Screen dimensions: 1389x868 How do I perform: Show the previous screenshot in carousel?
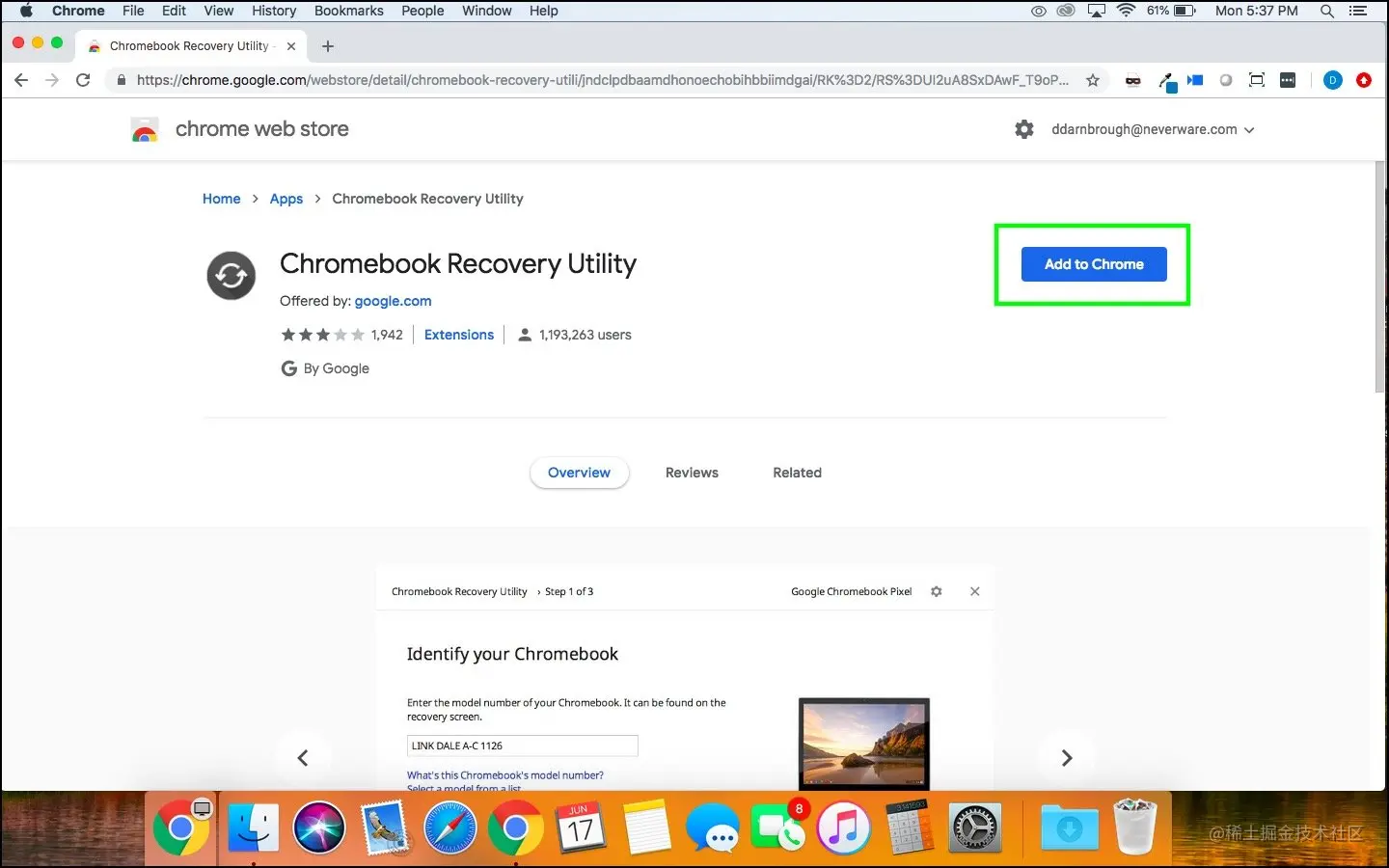click(303, 758)
